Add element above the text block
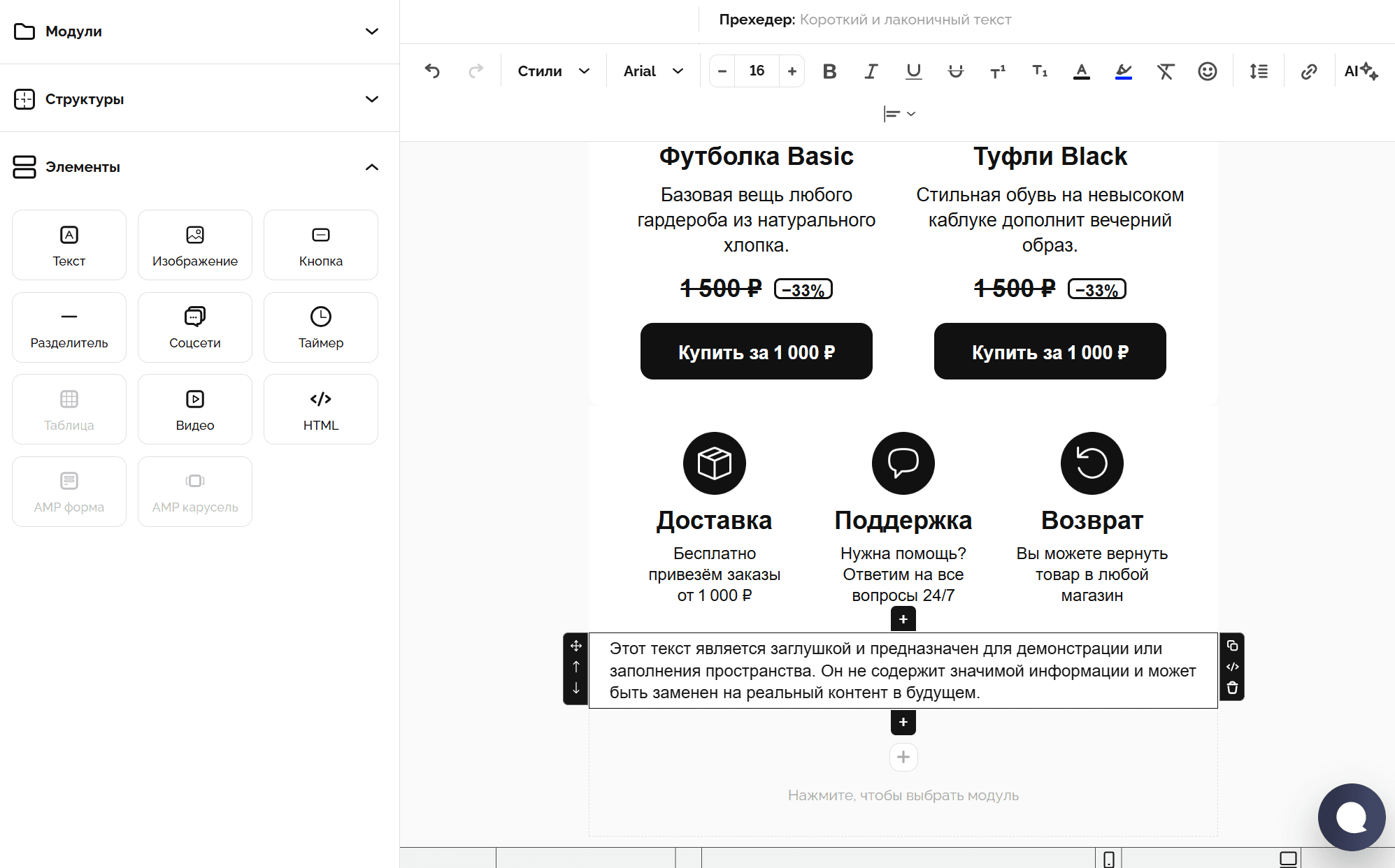 tap(903, 619)
